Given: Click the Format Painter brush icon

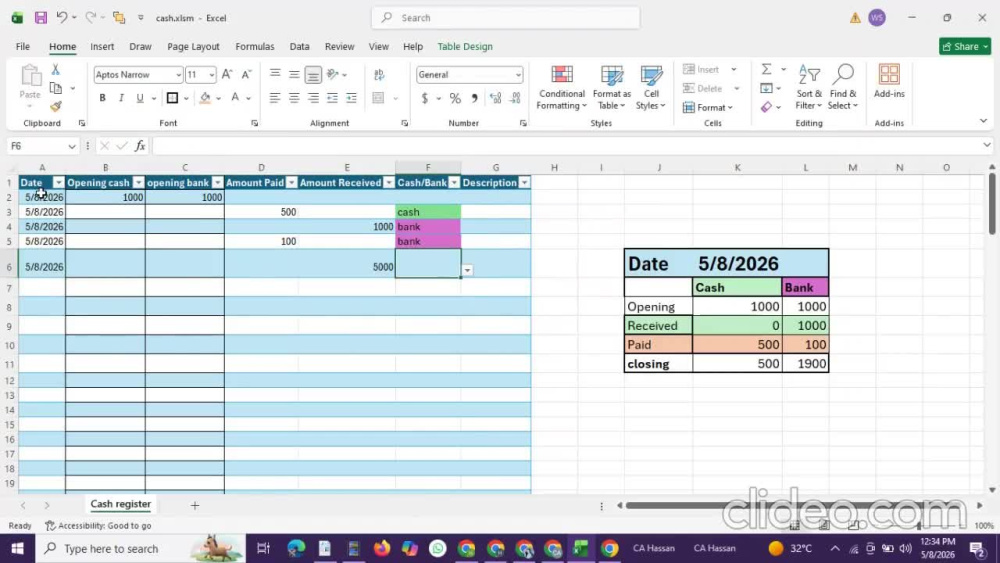Looking at the screenshot, I should click(55, 106).
